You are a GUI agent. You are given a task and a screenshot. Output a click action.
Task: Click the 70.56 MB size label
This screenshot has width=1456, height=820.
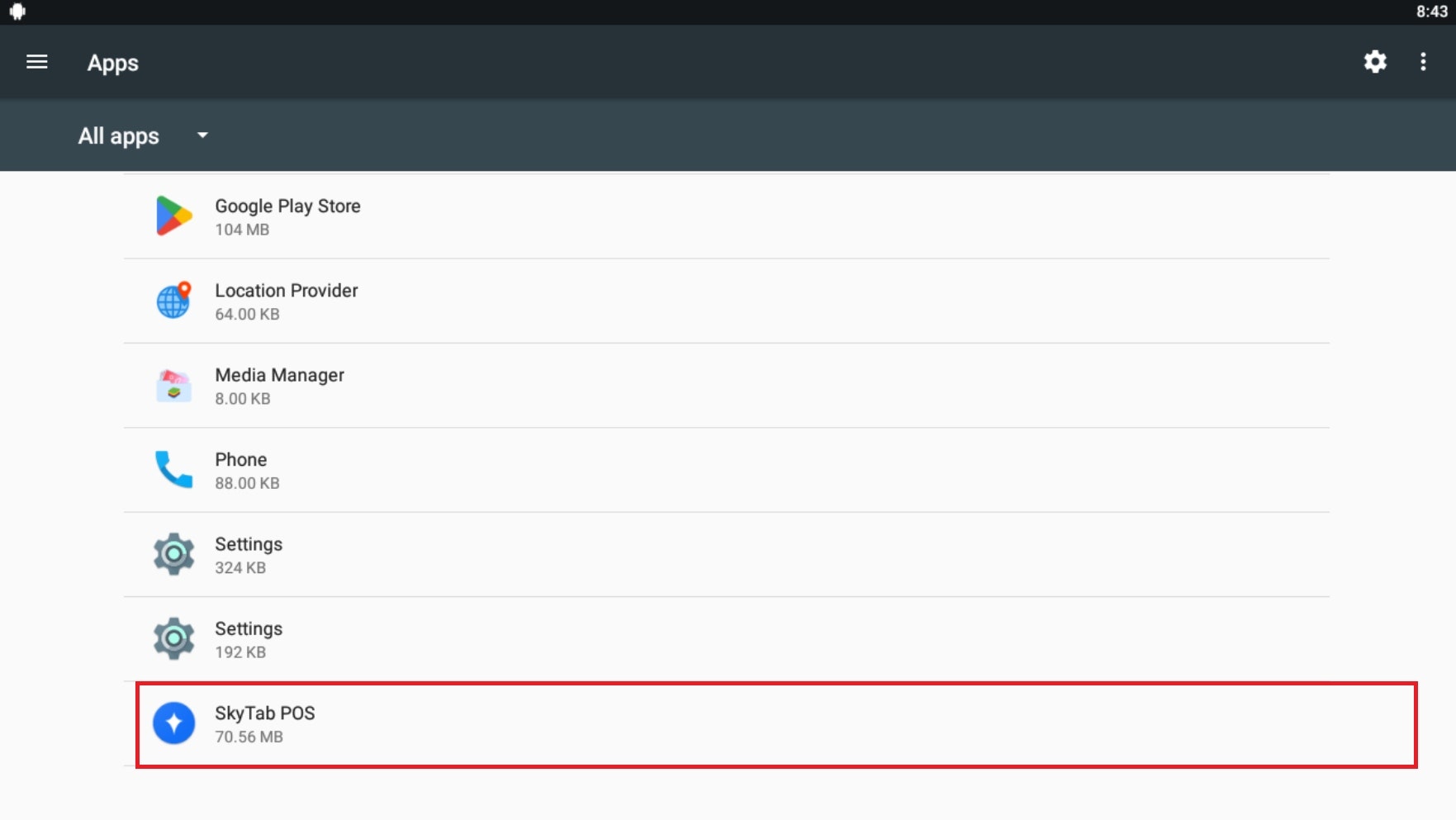249,737
